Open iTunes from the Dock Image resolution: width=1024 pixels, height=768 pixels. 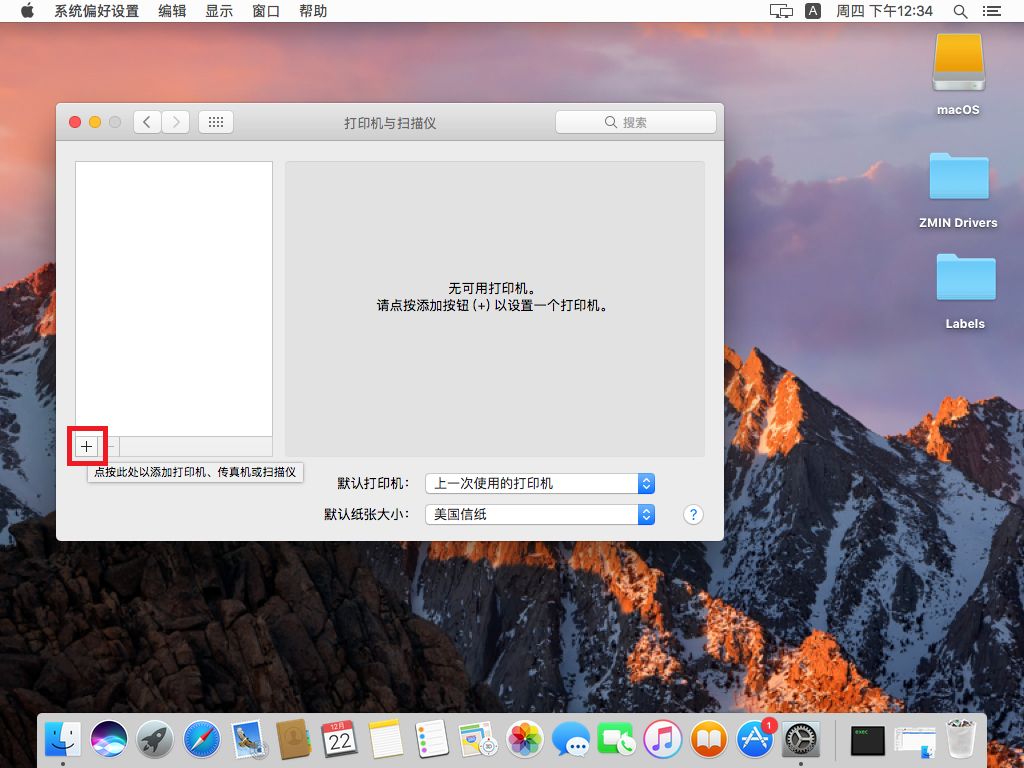point(662,739)
